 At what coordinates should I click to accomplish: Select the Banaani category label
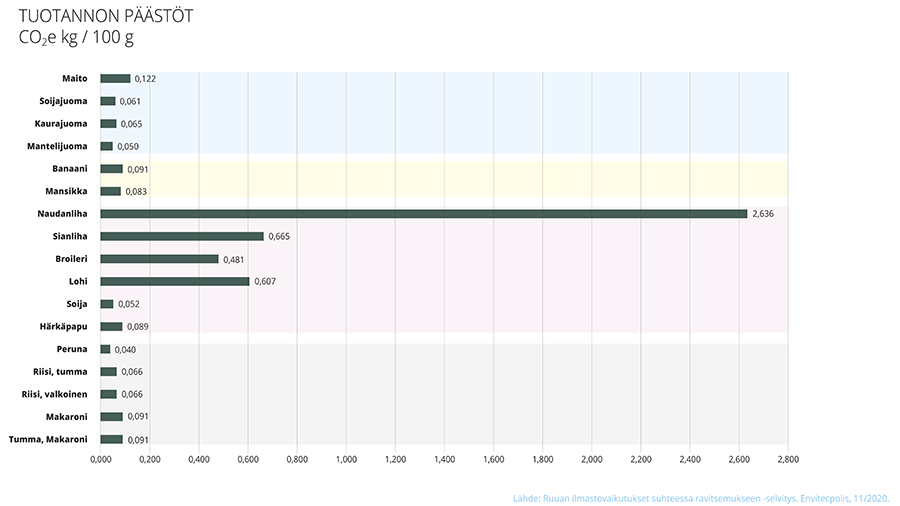point(68,168)
